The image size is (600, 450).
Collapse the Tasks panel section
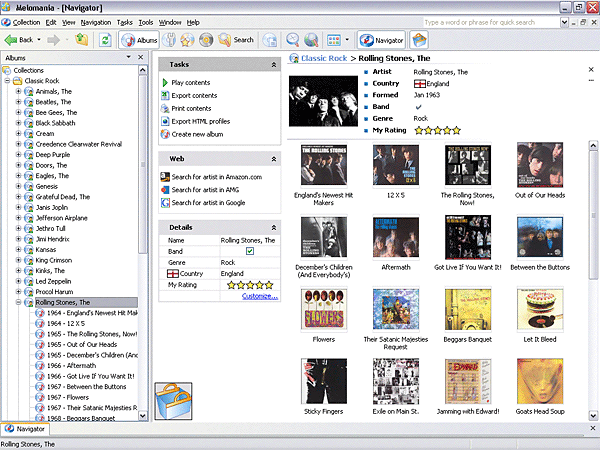pos(273,64)
